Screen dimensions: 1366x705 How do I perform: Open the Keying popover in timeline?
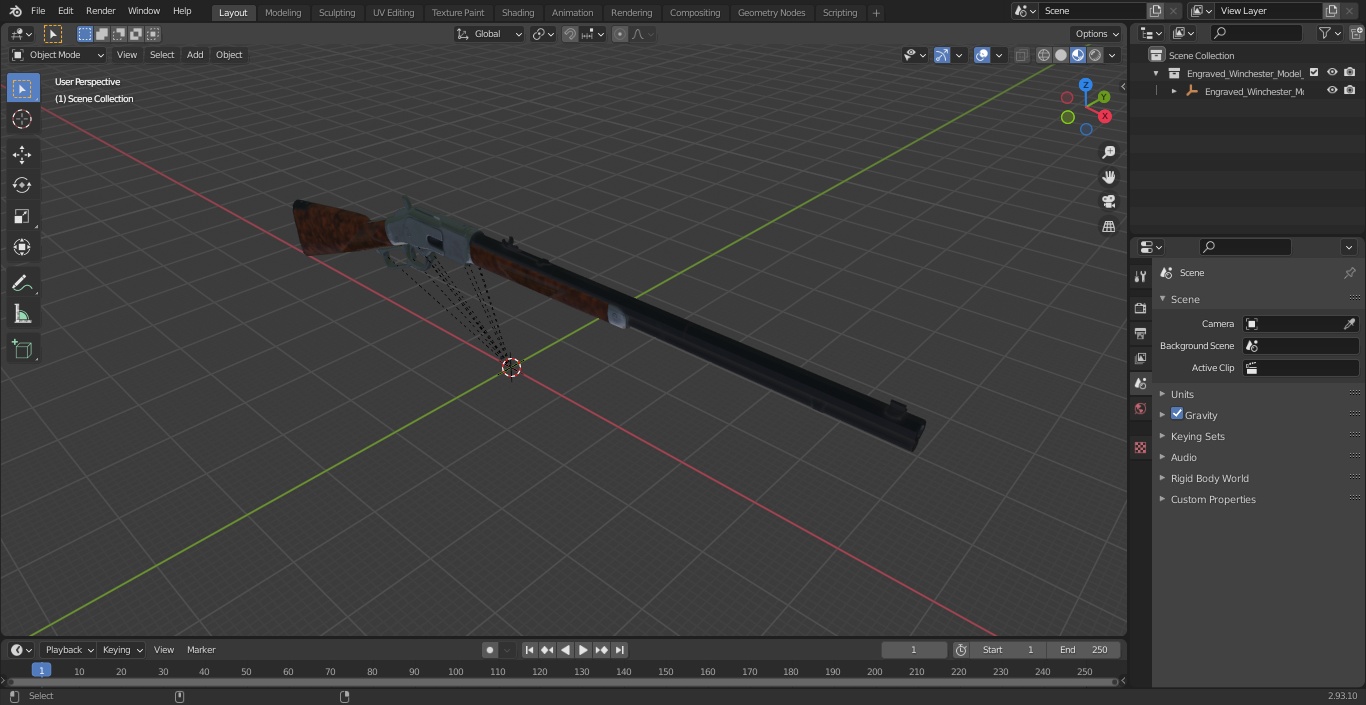pyautogui.click(x=122, y=650)
